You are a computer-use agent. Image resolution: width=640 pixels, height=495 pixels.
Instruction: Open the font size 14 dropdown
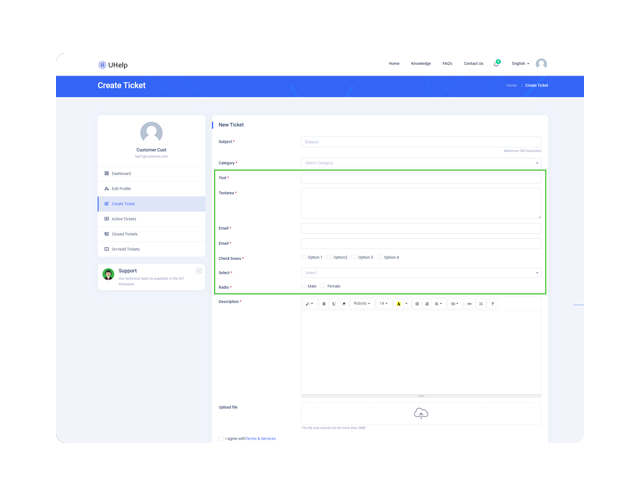click(383, 304)
